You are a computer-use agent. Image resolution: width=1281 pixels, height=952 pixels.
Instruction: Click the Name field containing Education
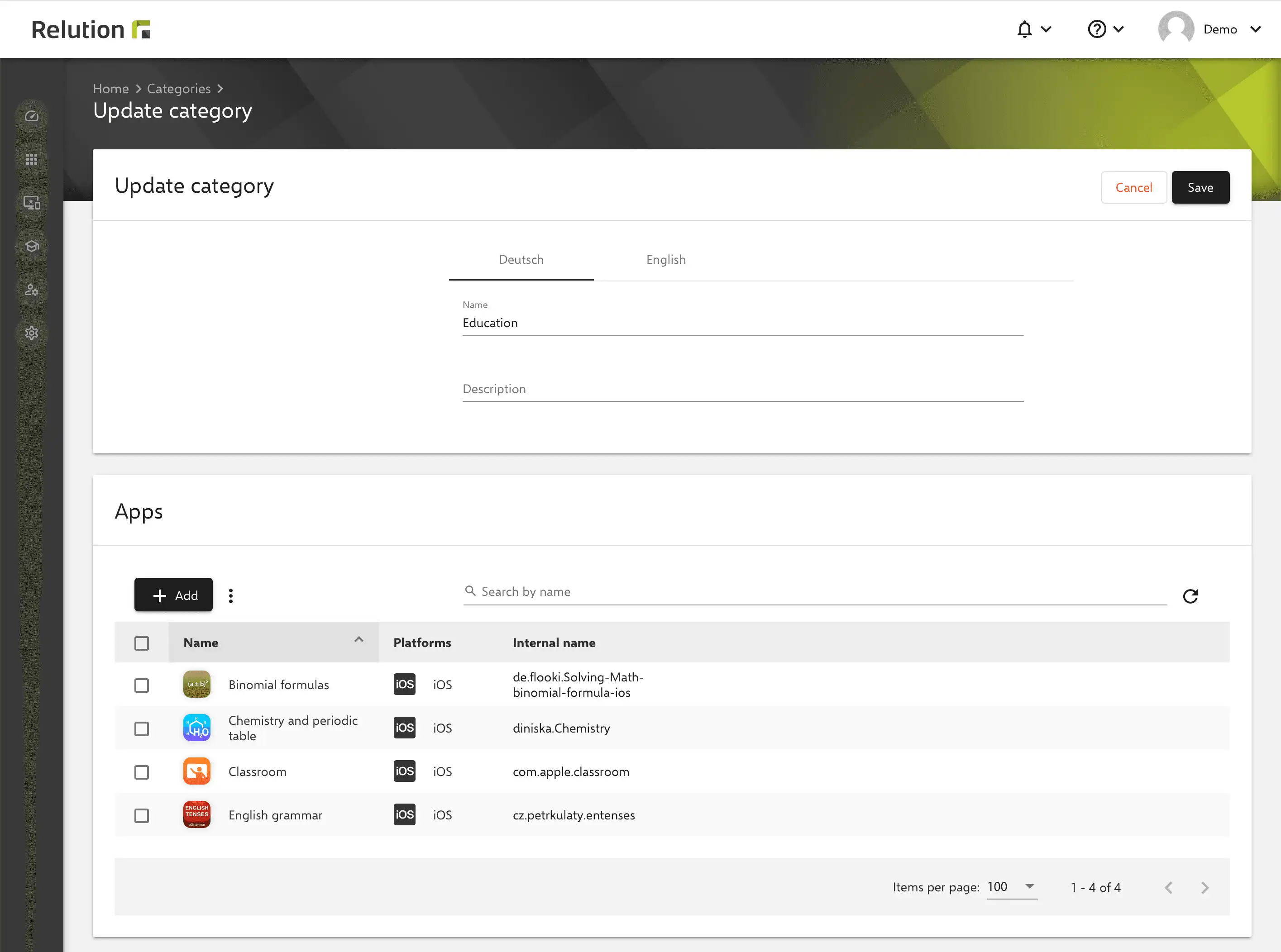pyautogui.click(x=742, y=323)
